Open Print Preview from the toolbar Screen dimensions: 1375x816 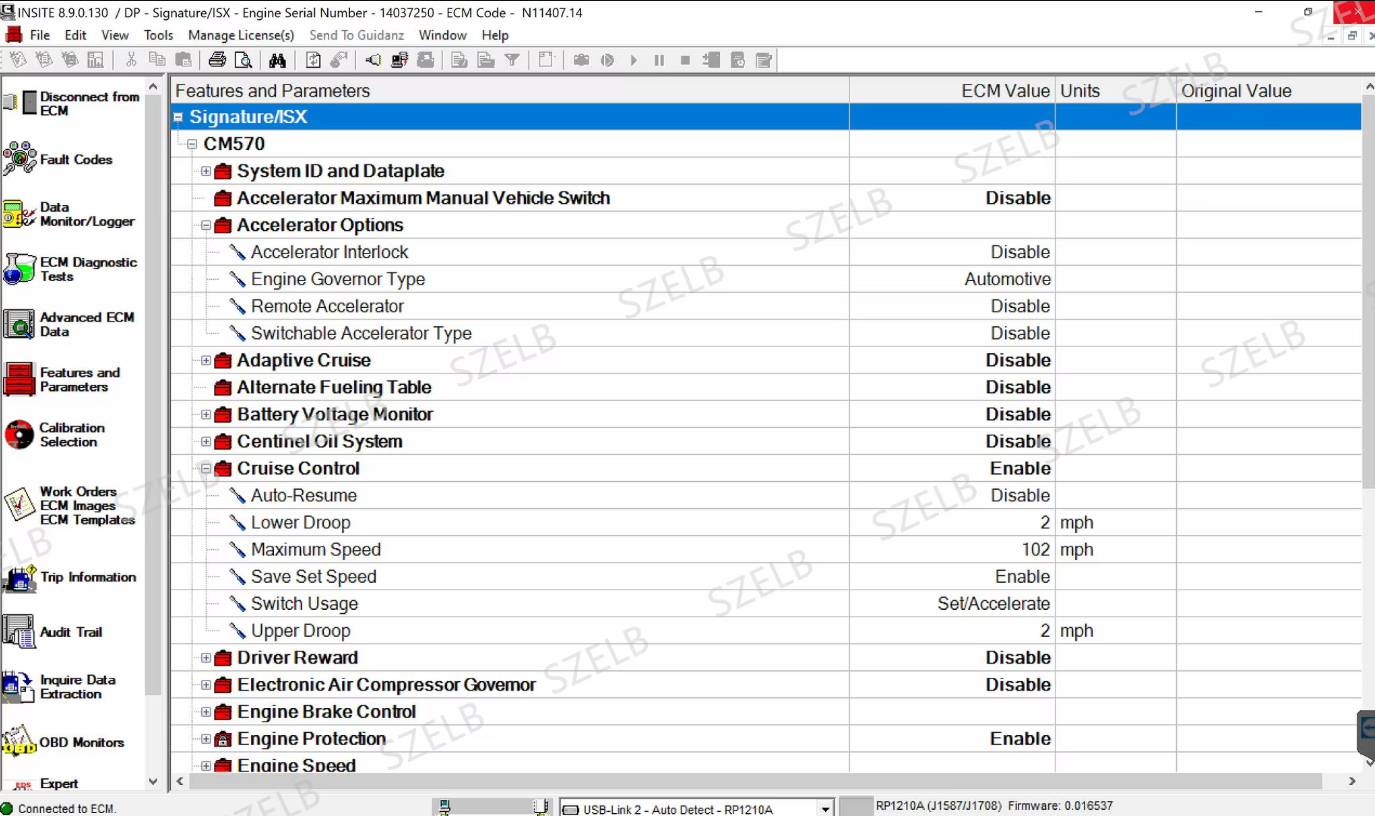coord(243,60)
